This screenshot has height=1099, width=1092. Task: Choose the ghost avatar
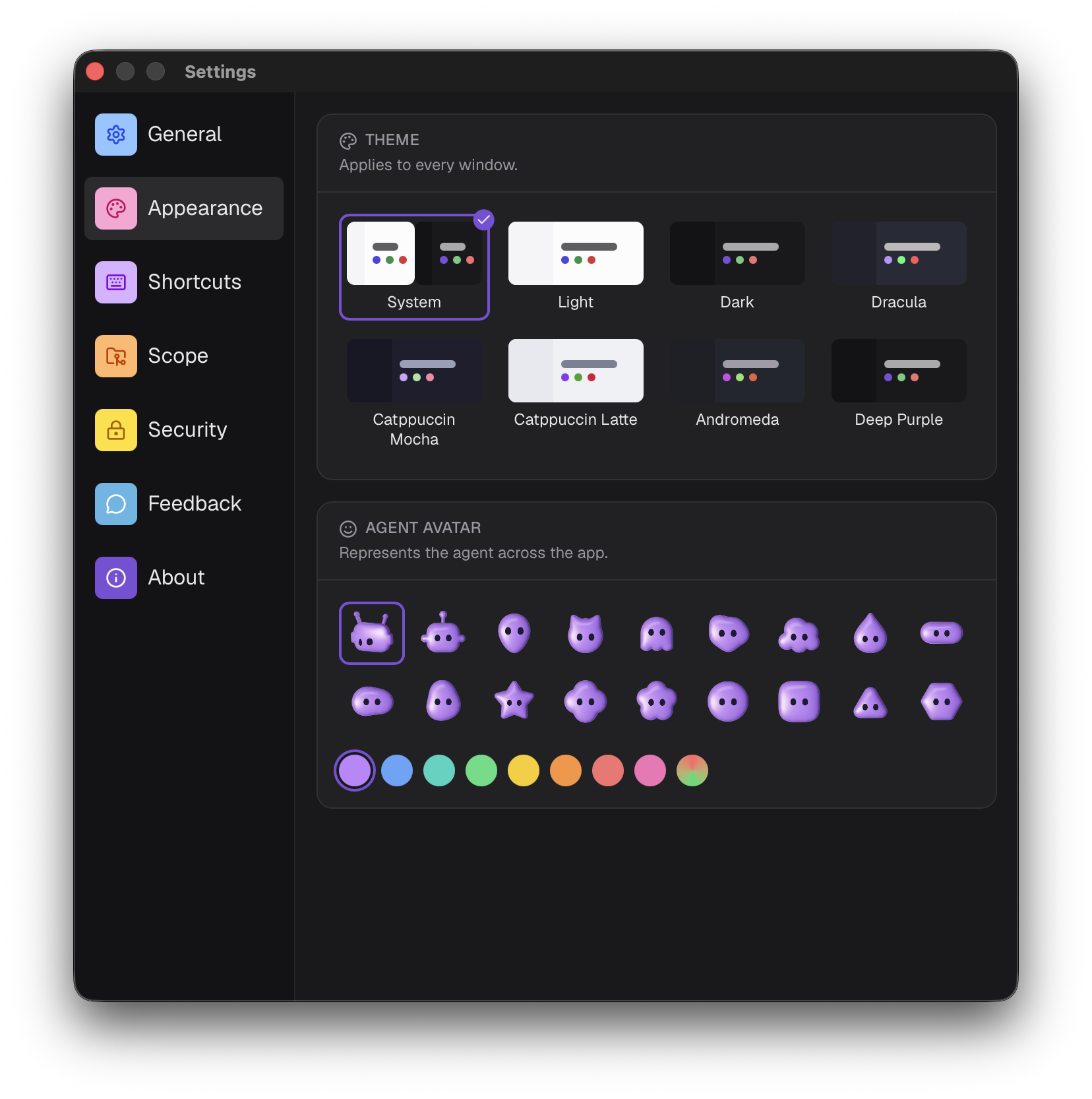[x=657, y=633]
